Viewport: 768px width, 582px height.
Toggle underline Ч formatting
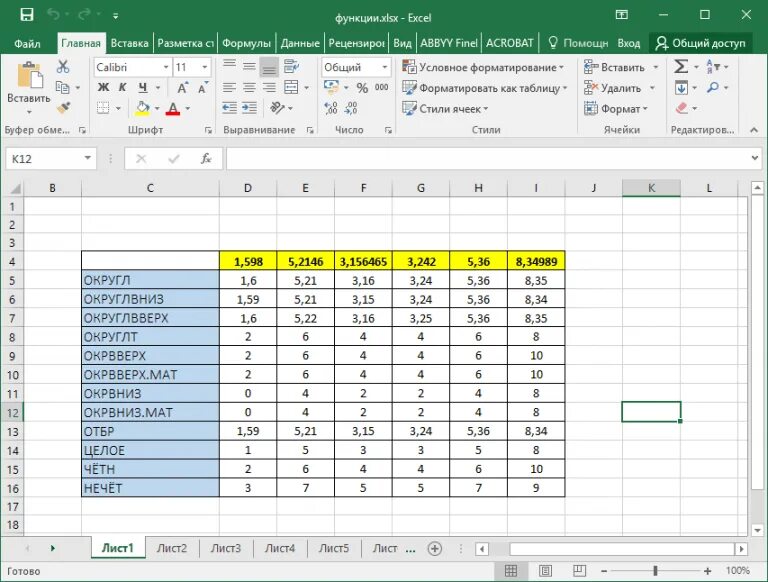(143, 88)
